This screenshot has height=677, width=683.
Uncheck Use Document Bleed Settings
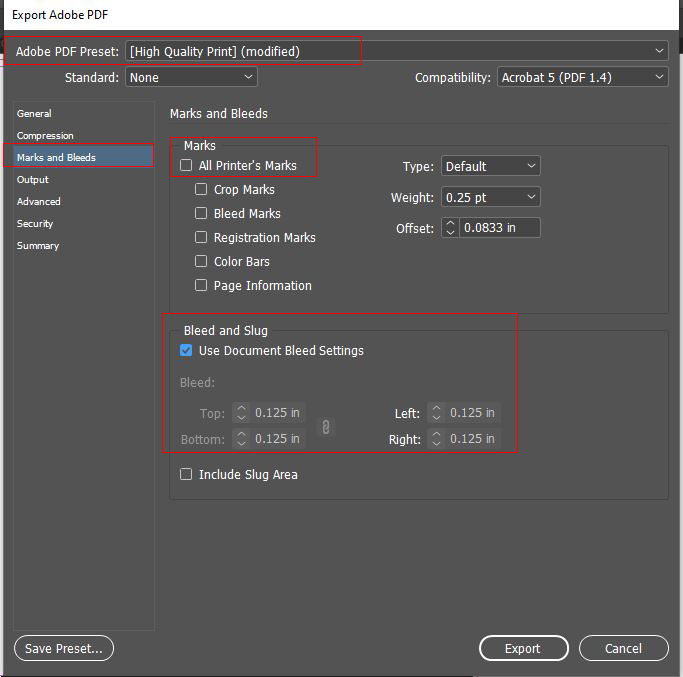point(186,350)
